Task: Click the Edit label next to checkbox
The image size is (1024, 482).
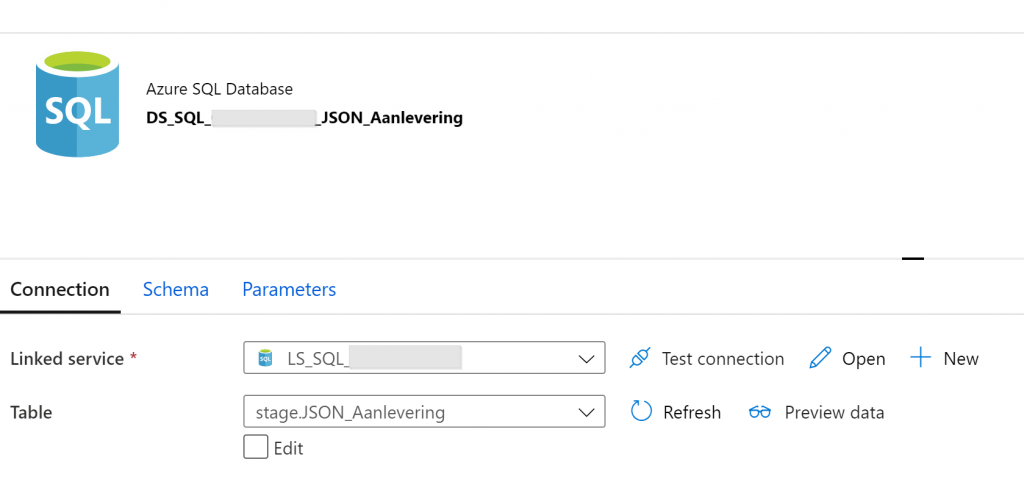Action: coord(288,448)
